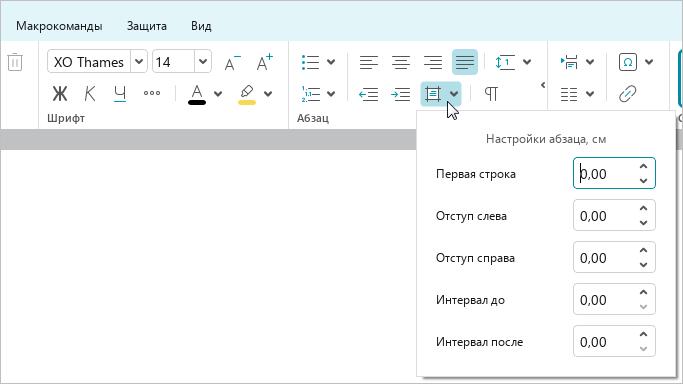Open font color dropdown arrow
This screenshot has width=683, height=384.
[218, 94]
